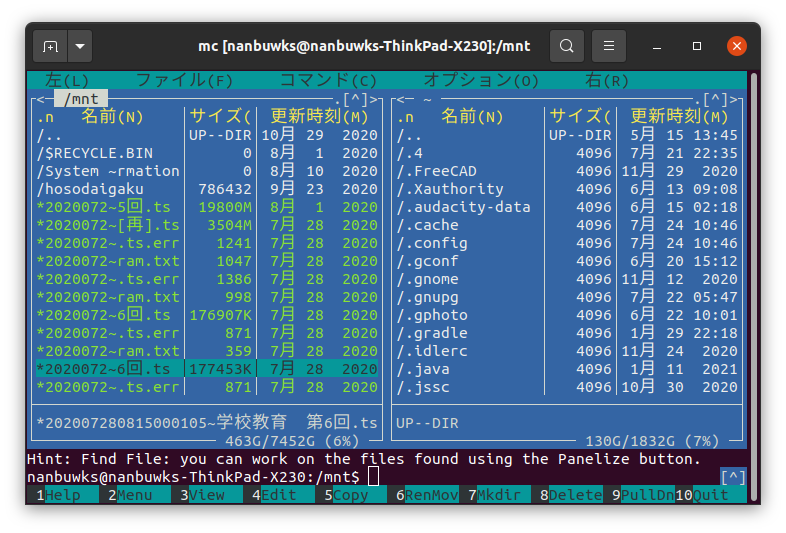Click the .n sort indicator in left panel
Screen dimensions: 786x533
coord(45,117)
